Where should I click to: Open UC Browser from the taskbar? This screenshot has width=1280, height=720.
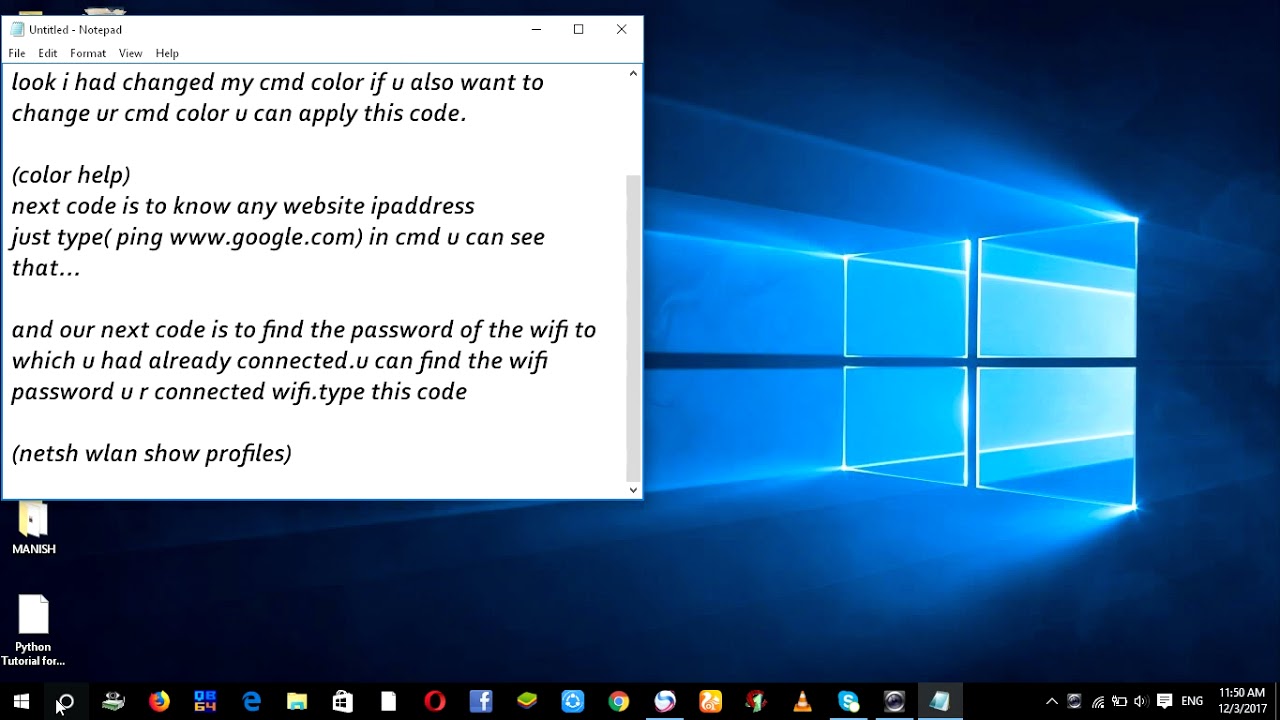click(710, 701)
